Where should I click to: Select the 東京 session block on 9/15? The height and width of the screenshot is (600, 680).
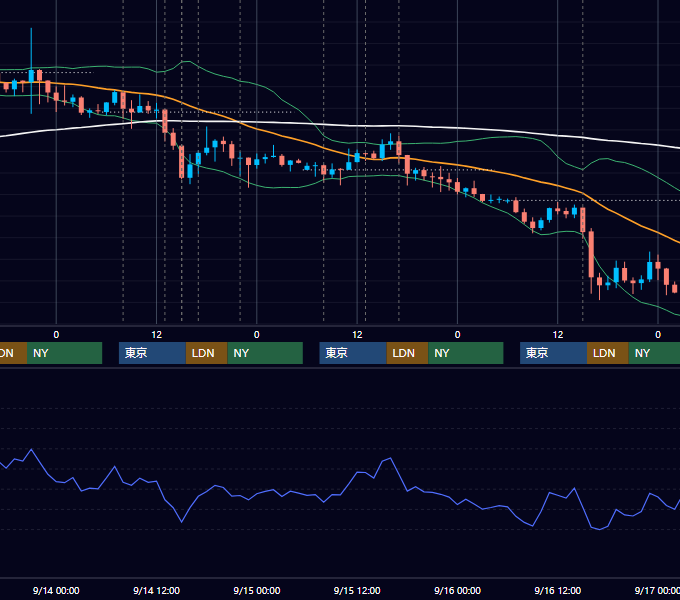[x=353, y=353]
